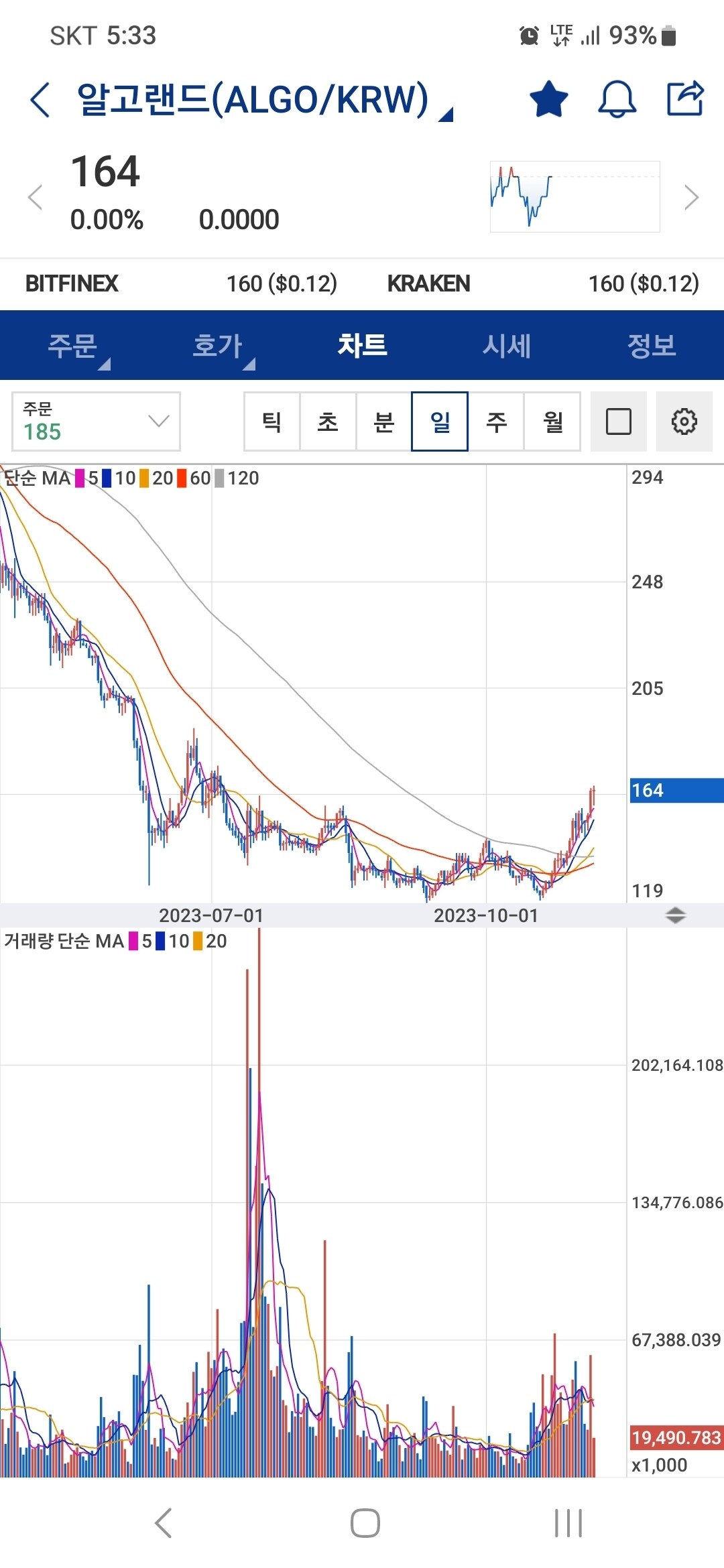724x1568 pixels.
Task: Open chart settings gear icon
Action: [x=684, y=421]
